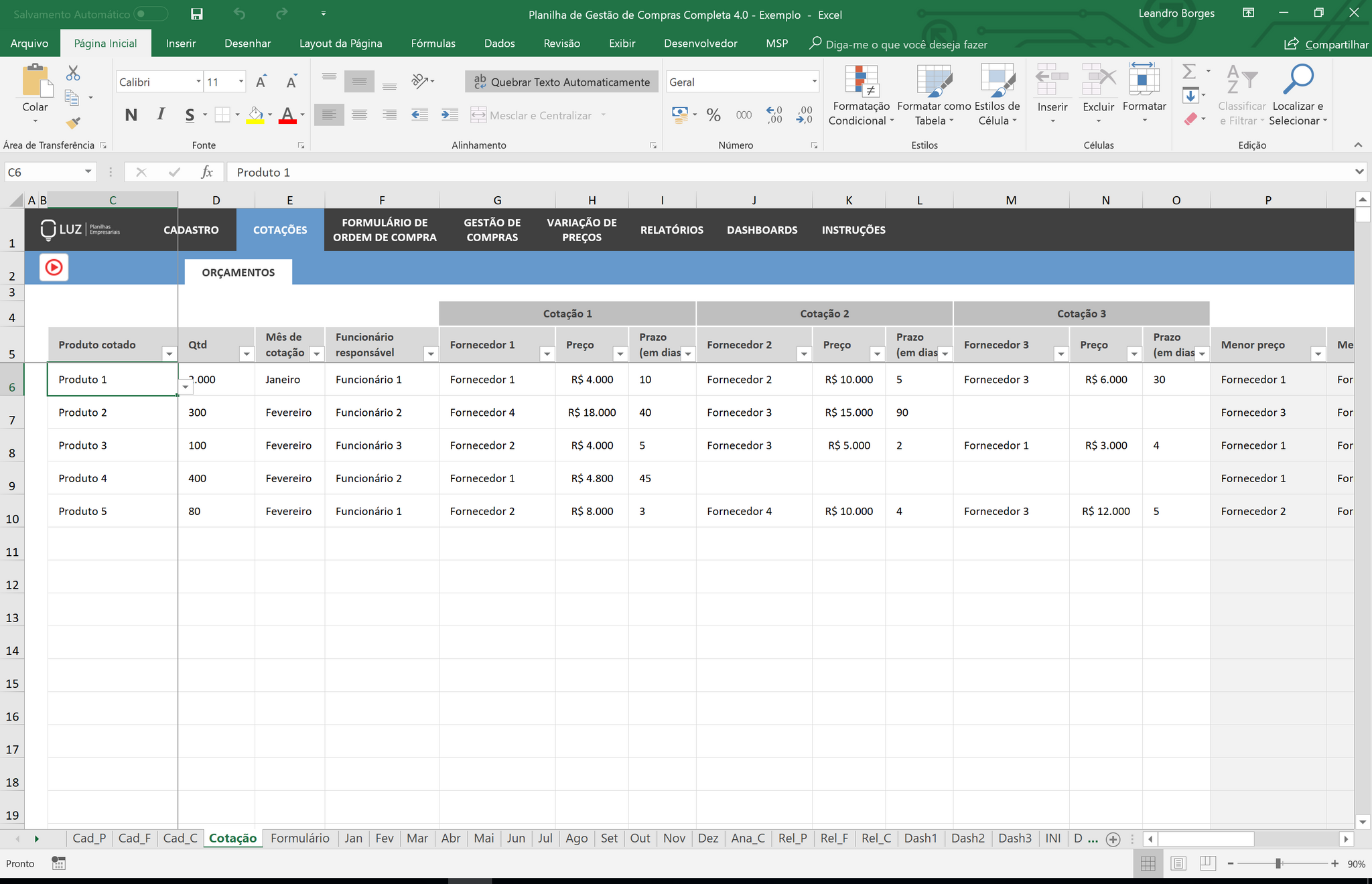Image resolution: width=1372 pixels, height=884 pixels.
Task: Switch to the Formulário sheet tab
Action: (x=299, y=838)
